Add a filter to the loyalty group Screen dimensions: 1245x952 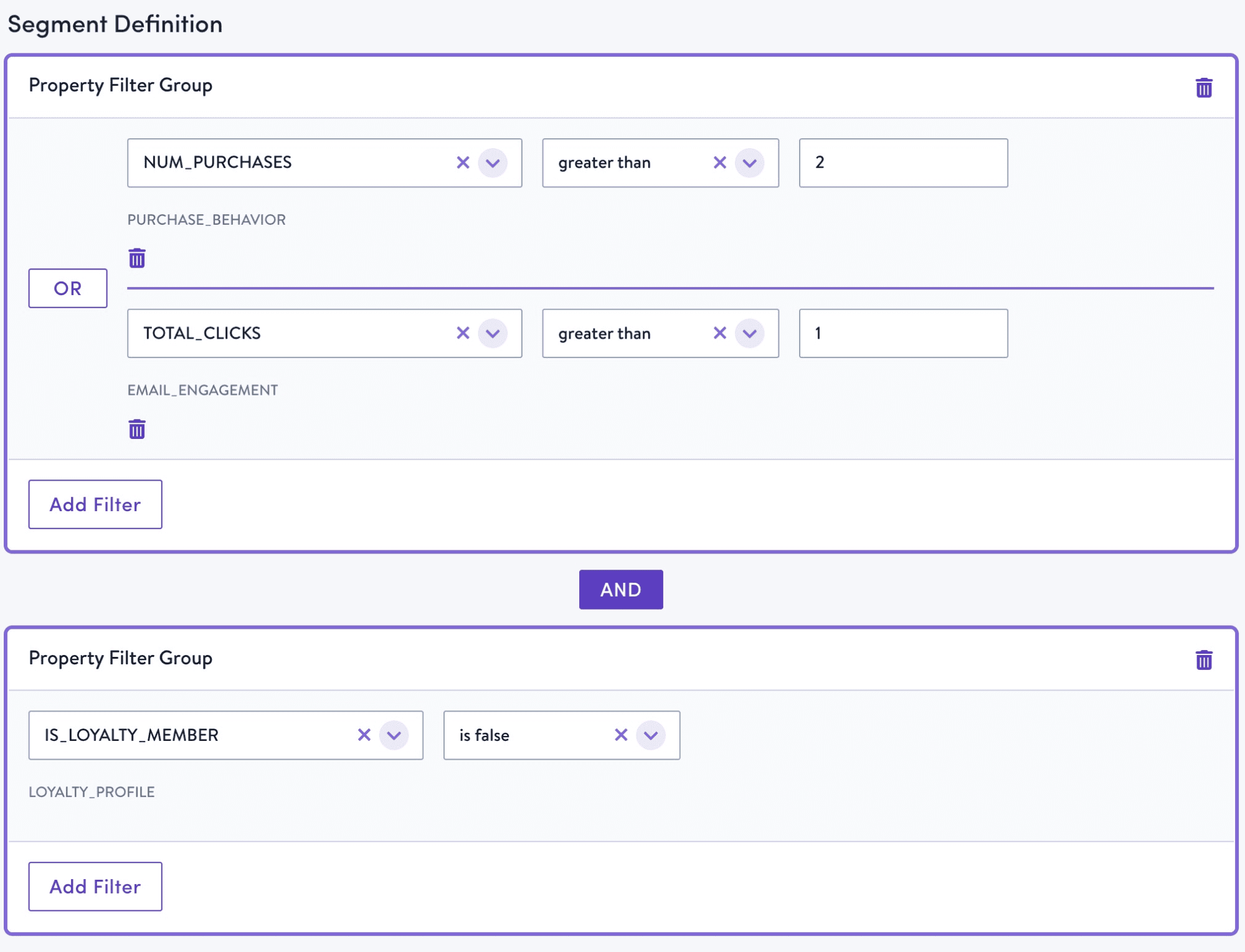[95, 887]
